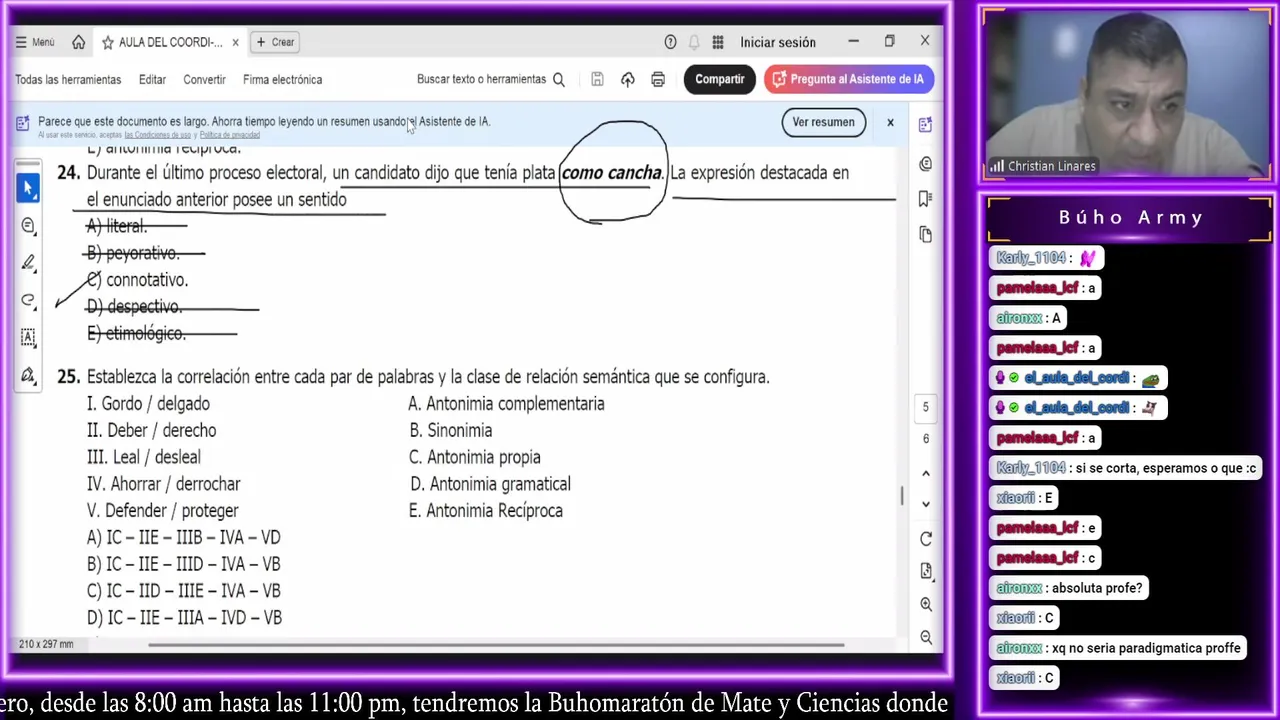This screenshot has width=1280, height=720.
Task: Click the Crear button
Action: [x=275, y=42]
